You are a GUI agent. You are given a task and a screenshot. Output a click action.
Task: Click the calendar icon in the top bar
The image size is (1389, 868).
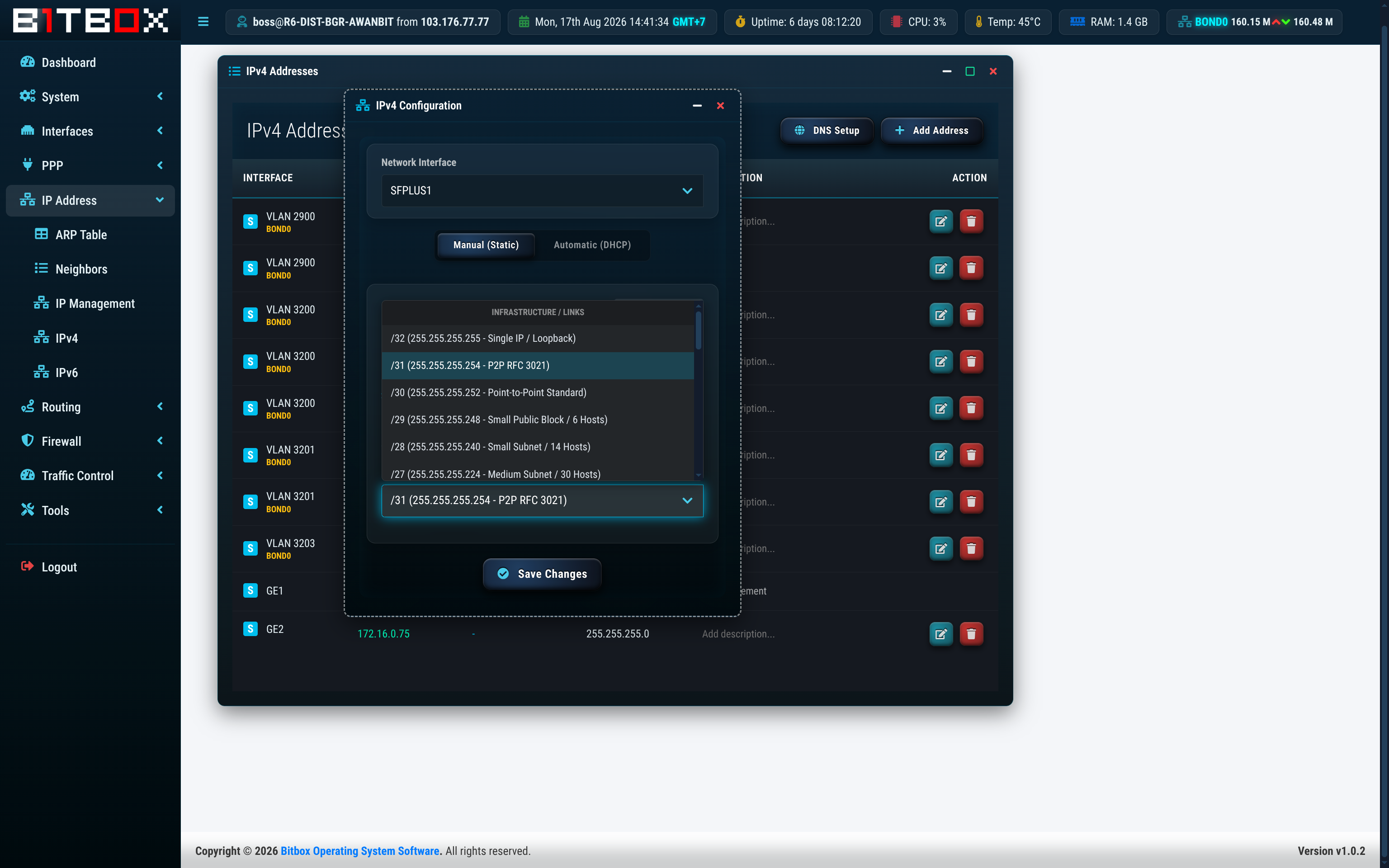(x=524, y=22)
